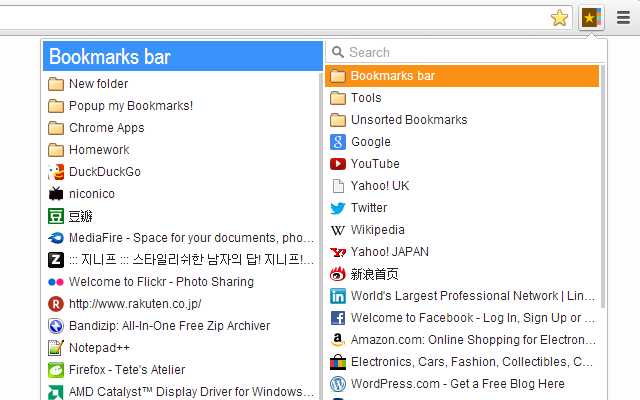This screenshot has width=640, height=400.
Task: Click the left panel vertical scrollbar
Action: tap(321, 236)
